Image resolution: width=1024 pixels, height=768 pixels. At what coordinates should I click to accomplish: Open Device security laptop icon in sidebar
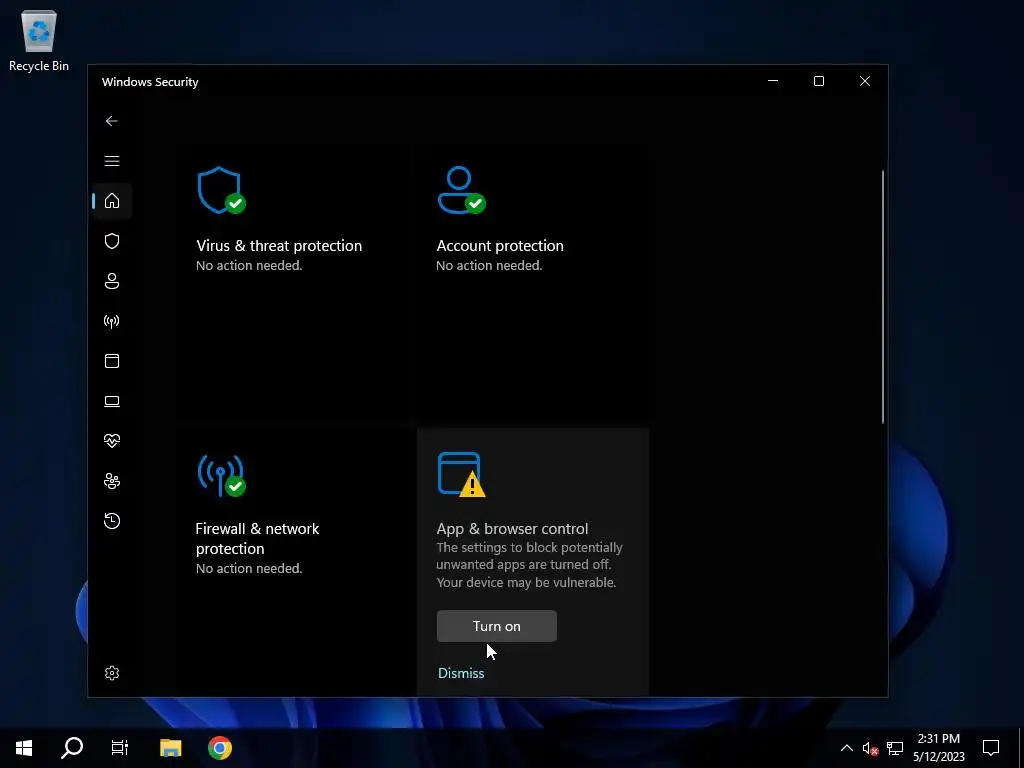(x=112, y=401)
